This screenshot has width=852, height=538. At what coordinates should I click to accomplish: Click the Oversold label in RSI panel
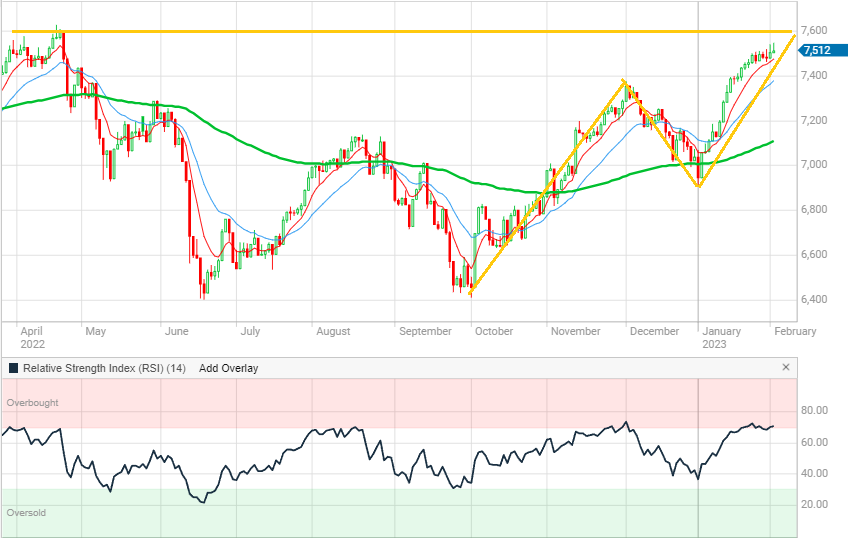pyautogui.click(x=26, y=512)
